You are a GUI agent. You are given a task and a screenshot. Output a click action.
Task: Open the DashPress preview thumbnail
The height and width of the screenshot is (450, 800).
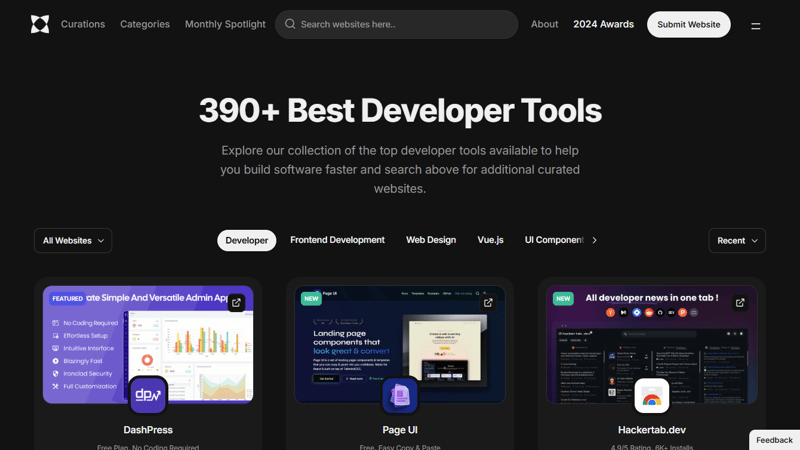coord(148,344)
